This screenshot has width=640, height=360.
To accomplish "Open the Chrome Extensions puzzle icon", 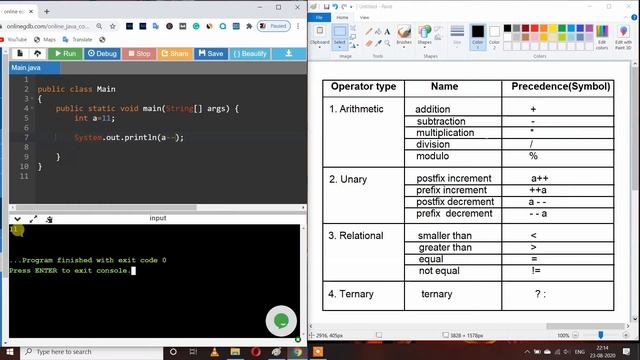I will click(249, 26).
